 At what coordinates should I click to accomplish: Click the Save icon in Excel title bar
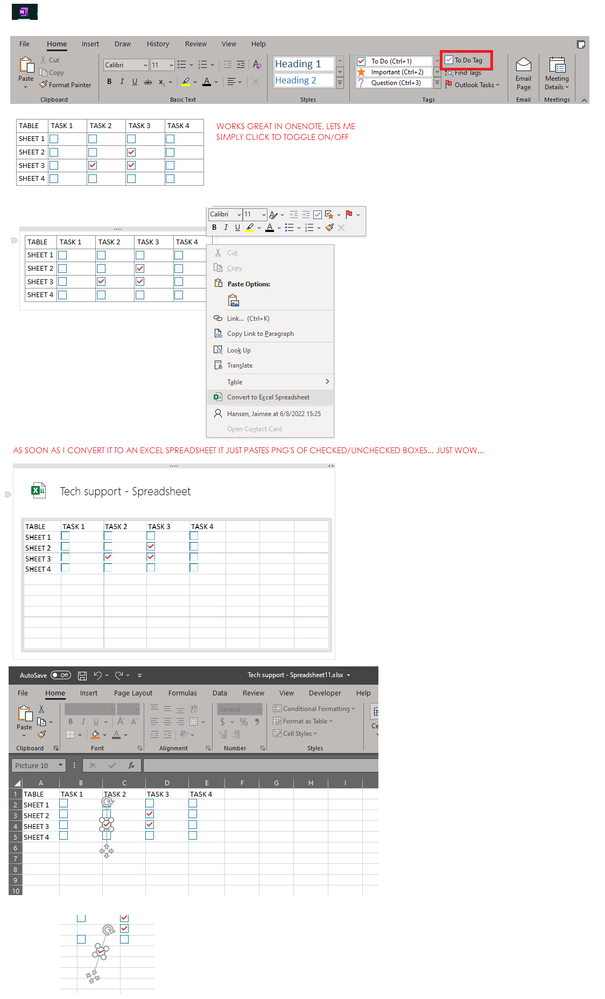(82, 675)
